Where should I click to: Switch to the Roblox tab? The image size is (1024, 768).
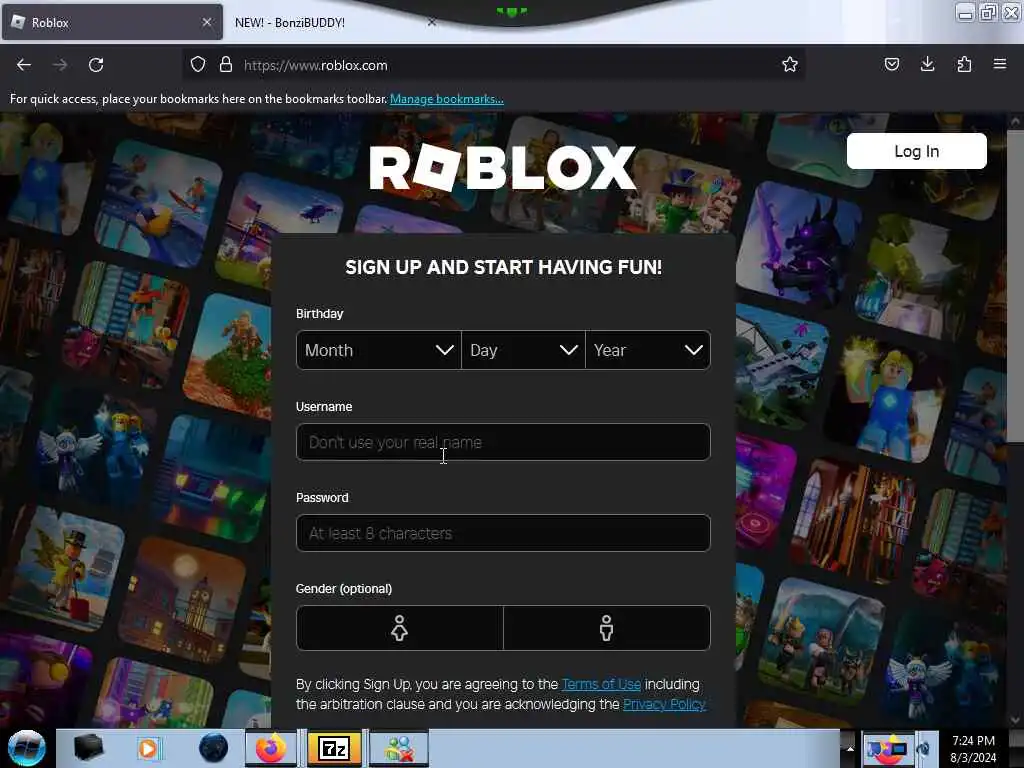coord(112,22)
